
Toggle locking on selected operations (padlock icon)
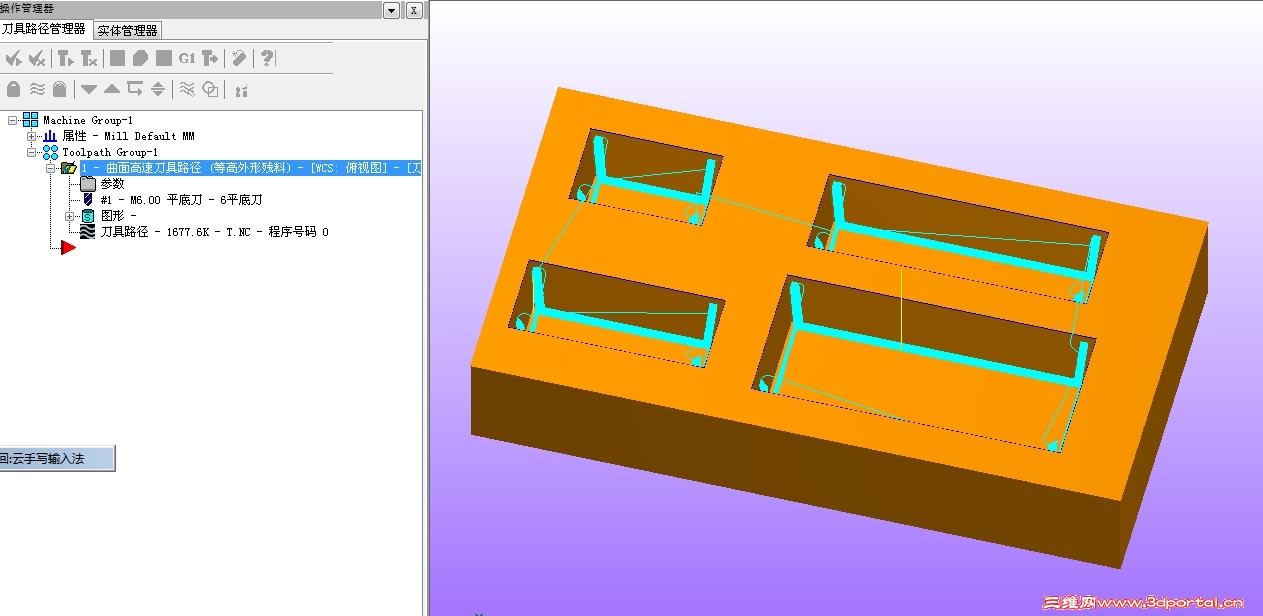(13, 89)
